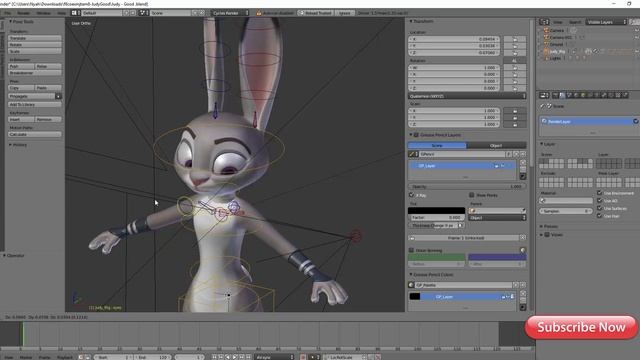Viewport: 640px width, 360px height.
Task: Lock Rotation W with the lock icon
Action: 515,68
